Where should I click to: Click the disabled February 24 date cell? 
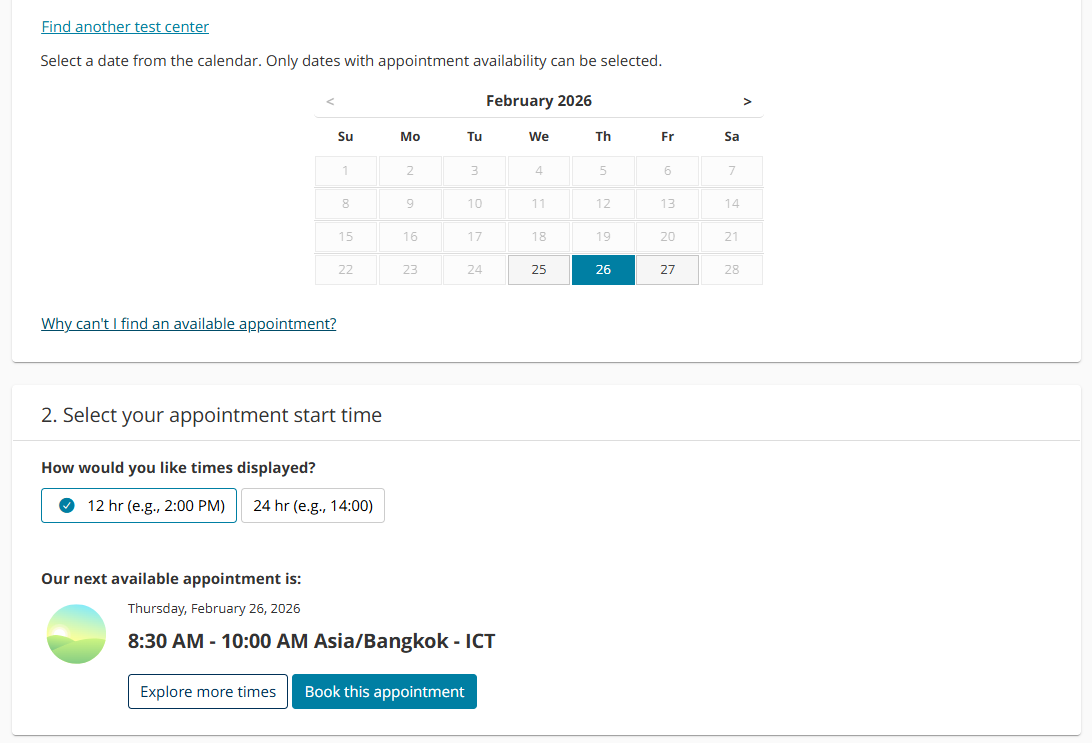pos(474,270)
